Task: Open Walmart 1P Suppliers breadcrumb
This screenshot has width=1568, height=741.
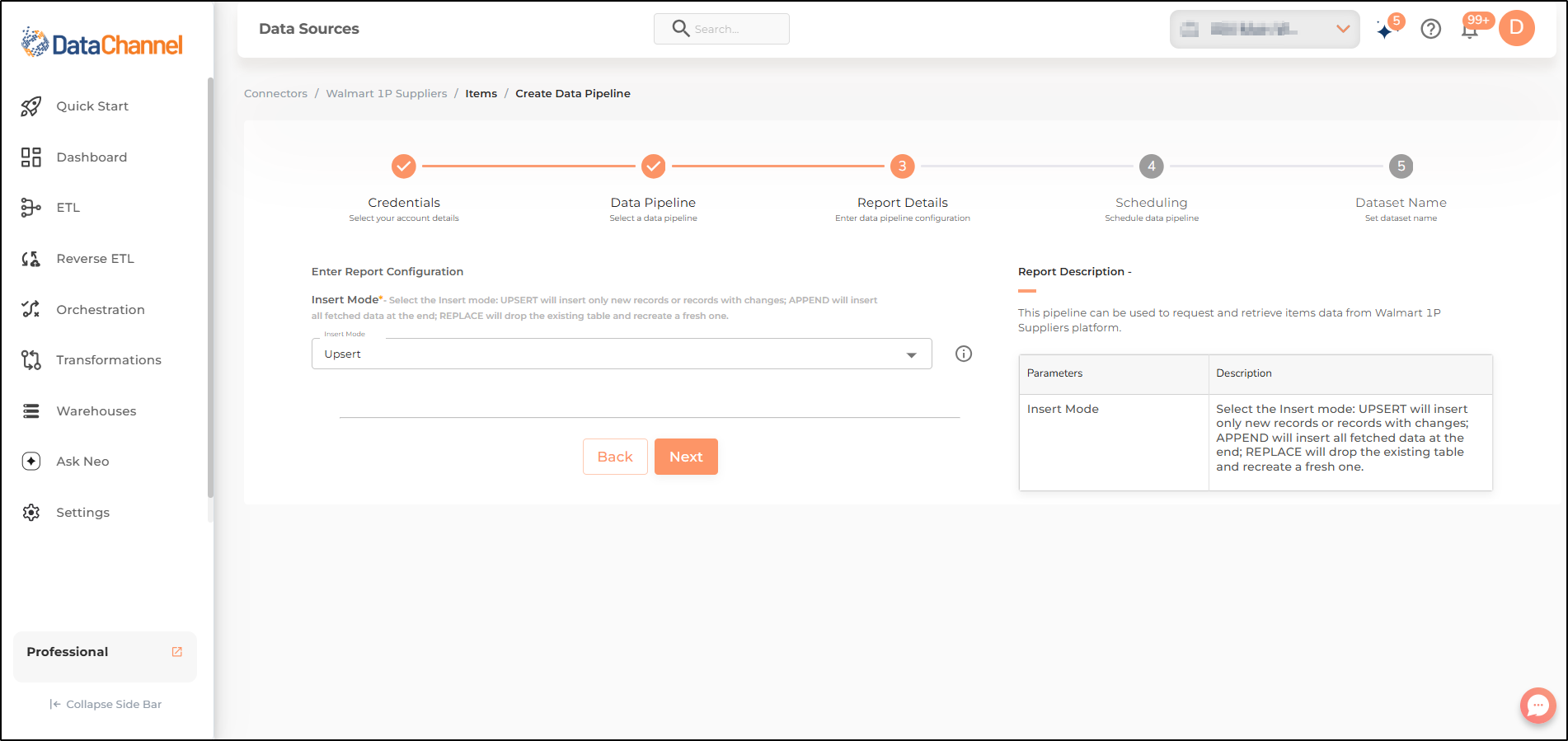Action: pyautogui.click(x=387, y=94)
